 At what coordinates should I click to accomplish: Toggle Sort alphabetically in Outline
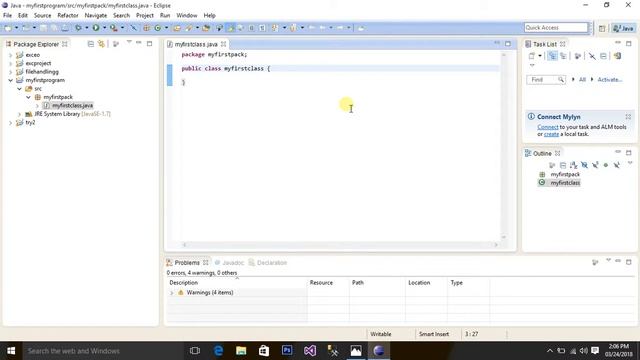(573, 165)
